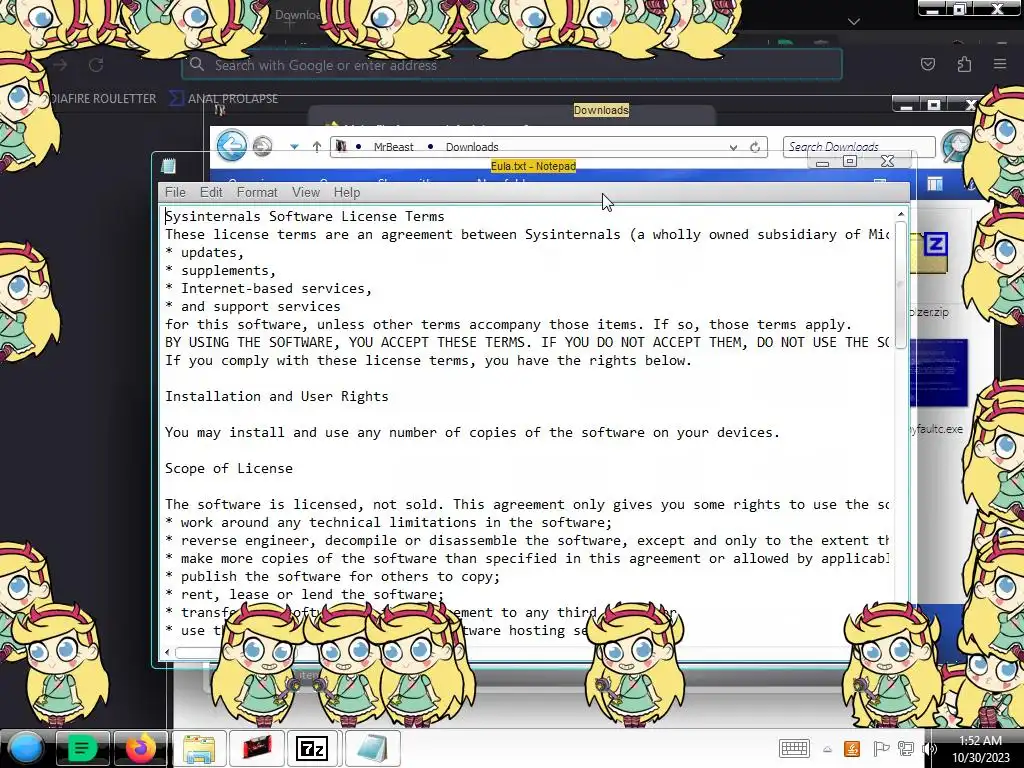Open the Firefox extensions puzzle icon
The height and width of the screenshot is (768, 1024).
tap(964, 64)
